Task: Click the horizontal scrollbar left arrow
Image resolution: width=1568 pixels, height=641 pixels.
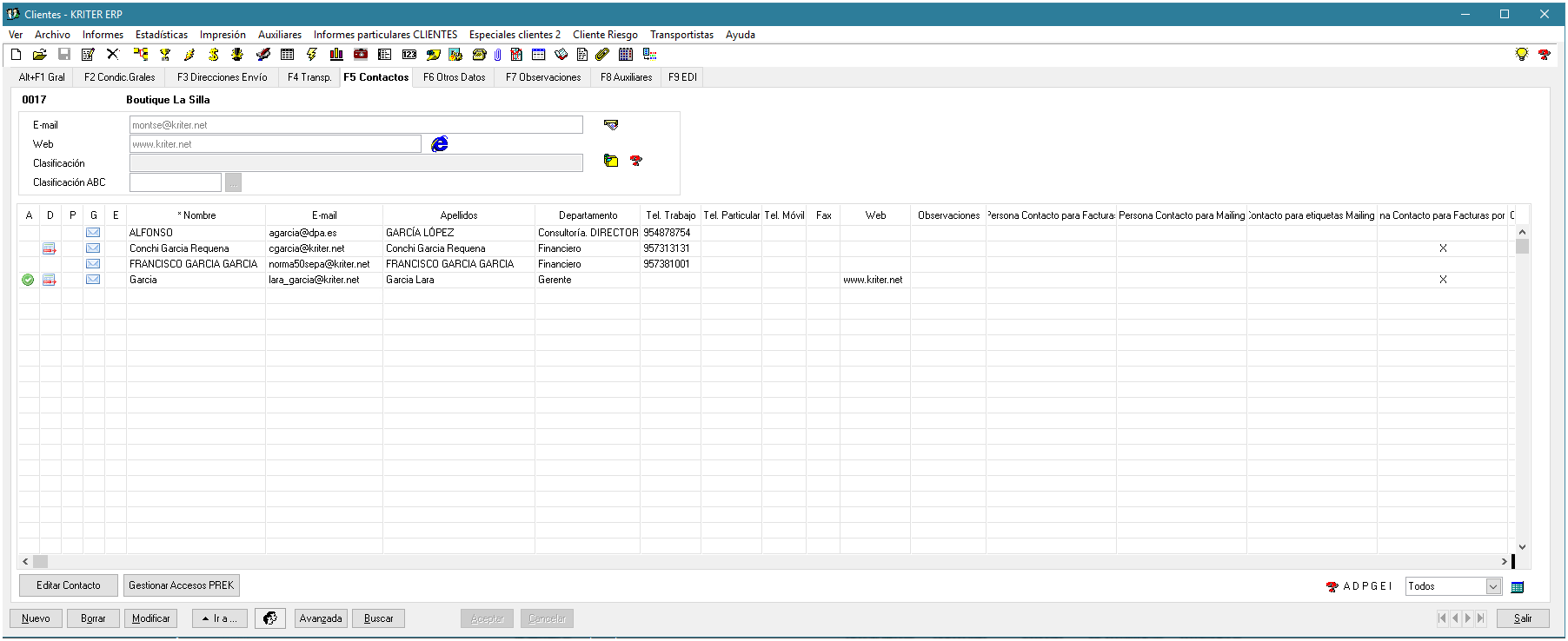Action: [x=25, y=562]
